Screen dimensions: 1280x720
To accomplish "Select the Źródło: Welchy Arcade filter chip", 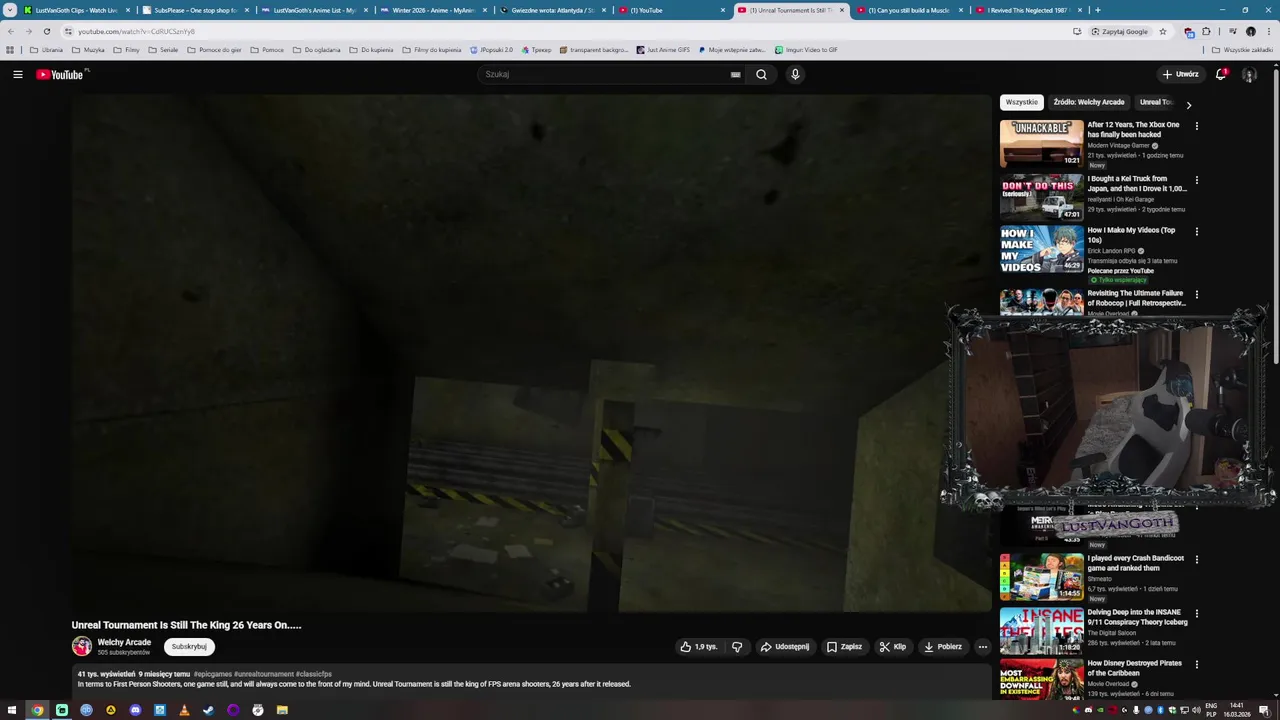I will 1089,102.
